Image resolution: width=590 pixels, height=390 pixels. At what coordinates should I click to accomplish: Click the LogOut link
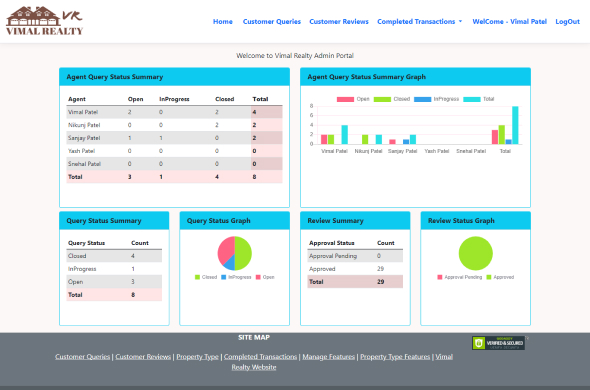coord(567,22)
